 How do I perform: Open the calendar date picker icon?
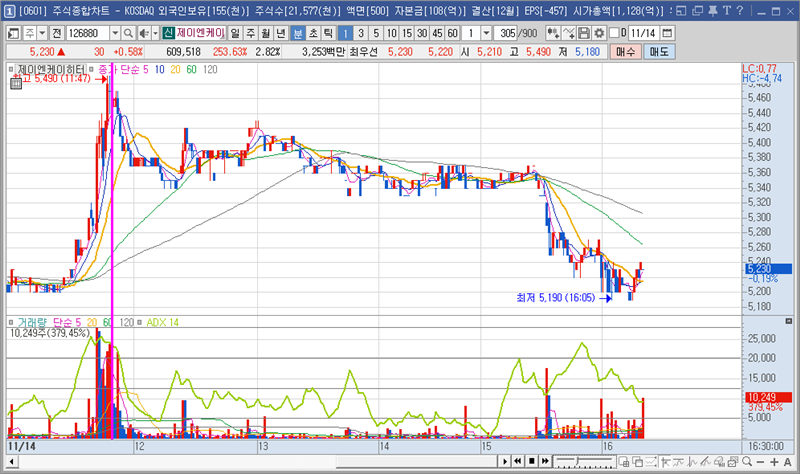pyautogui.click(x=668, y=33)
